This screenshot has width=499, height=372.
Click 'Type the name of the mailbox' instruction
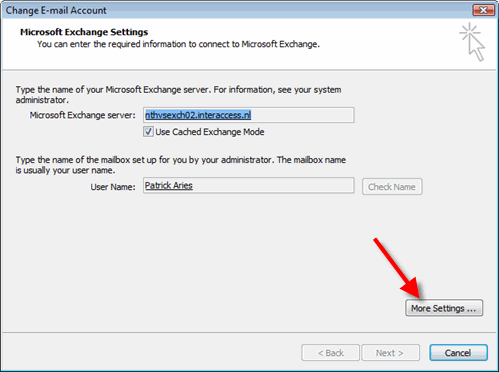click(181, 165)
